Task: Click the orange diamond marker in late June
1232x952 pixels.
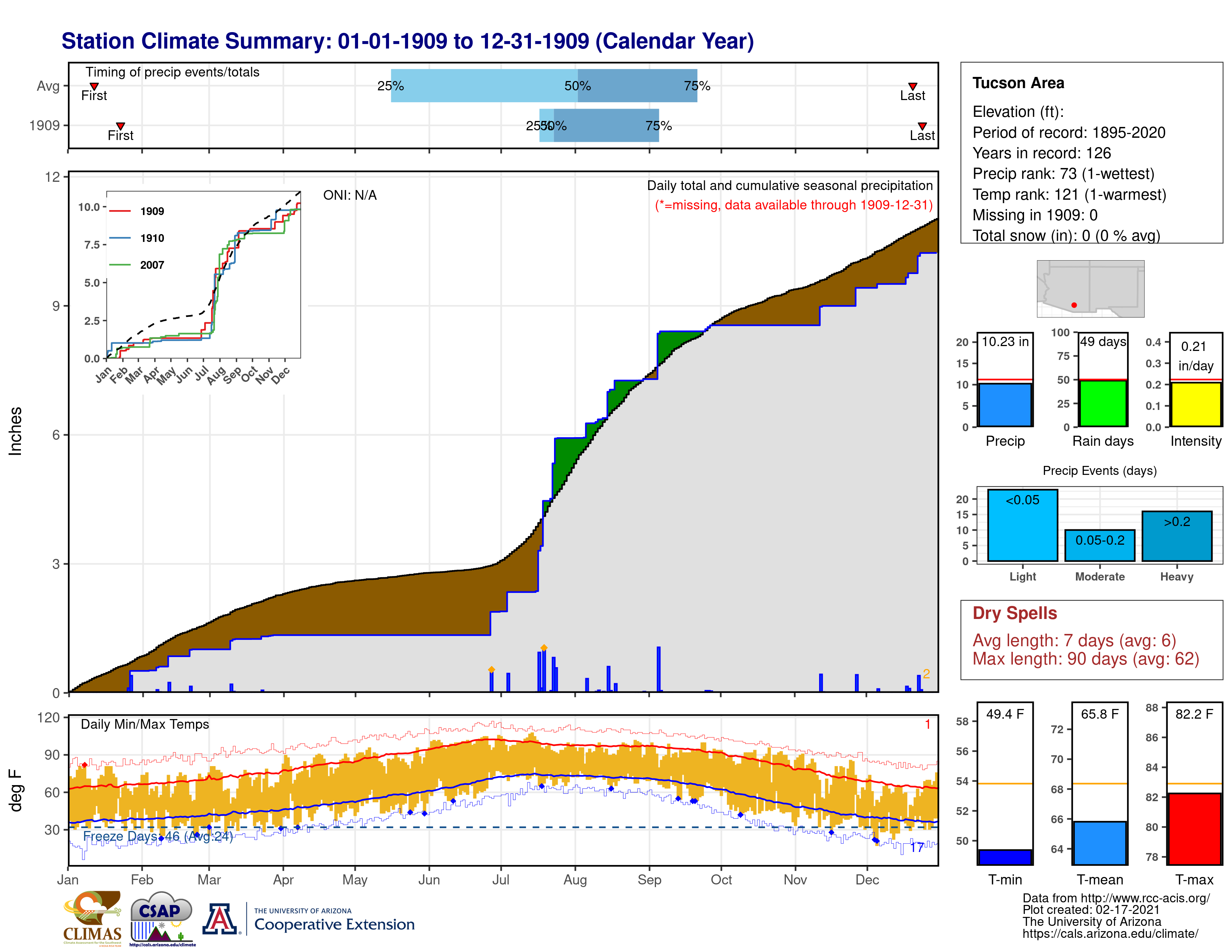Action: (491, 670)
